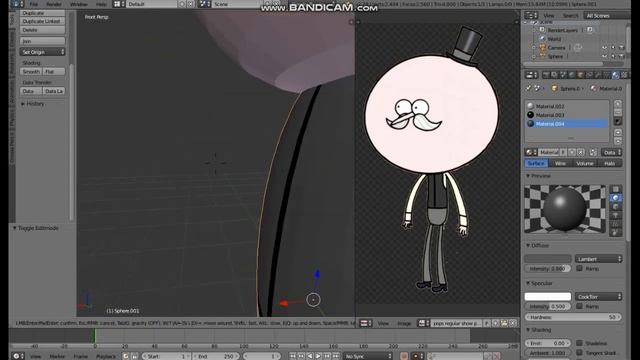Click the Sphere mesh icon in outliner
This screenshot has width=640, height=360.
(x=542, y=57)
